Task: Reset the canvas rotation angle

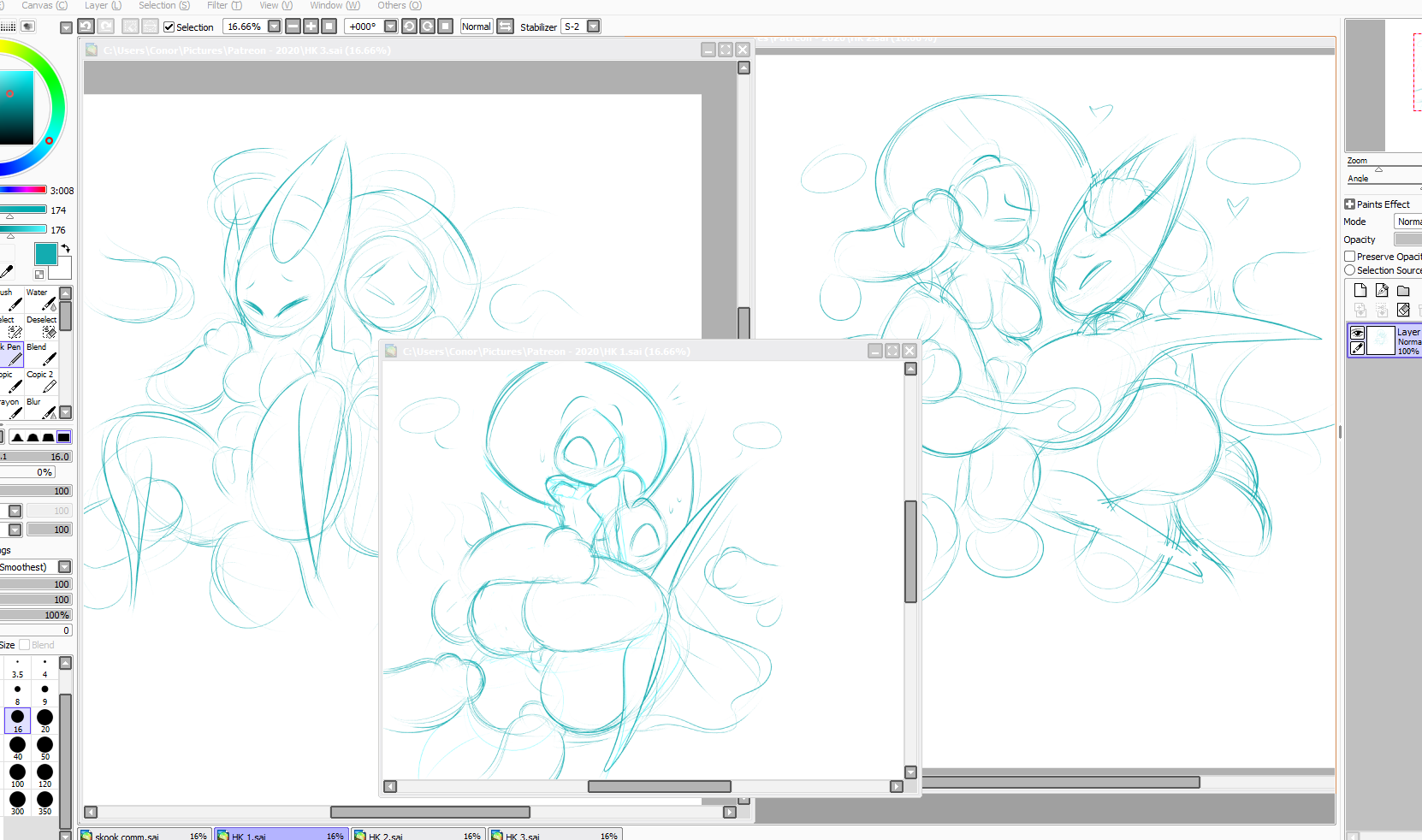Action: (x=445, y=27)
